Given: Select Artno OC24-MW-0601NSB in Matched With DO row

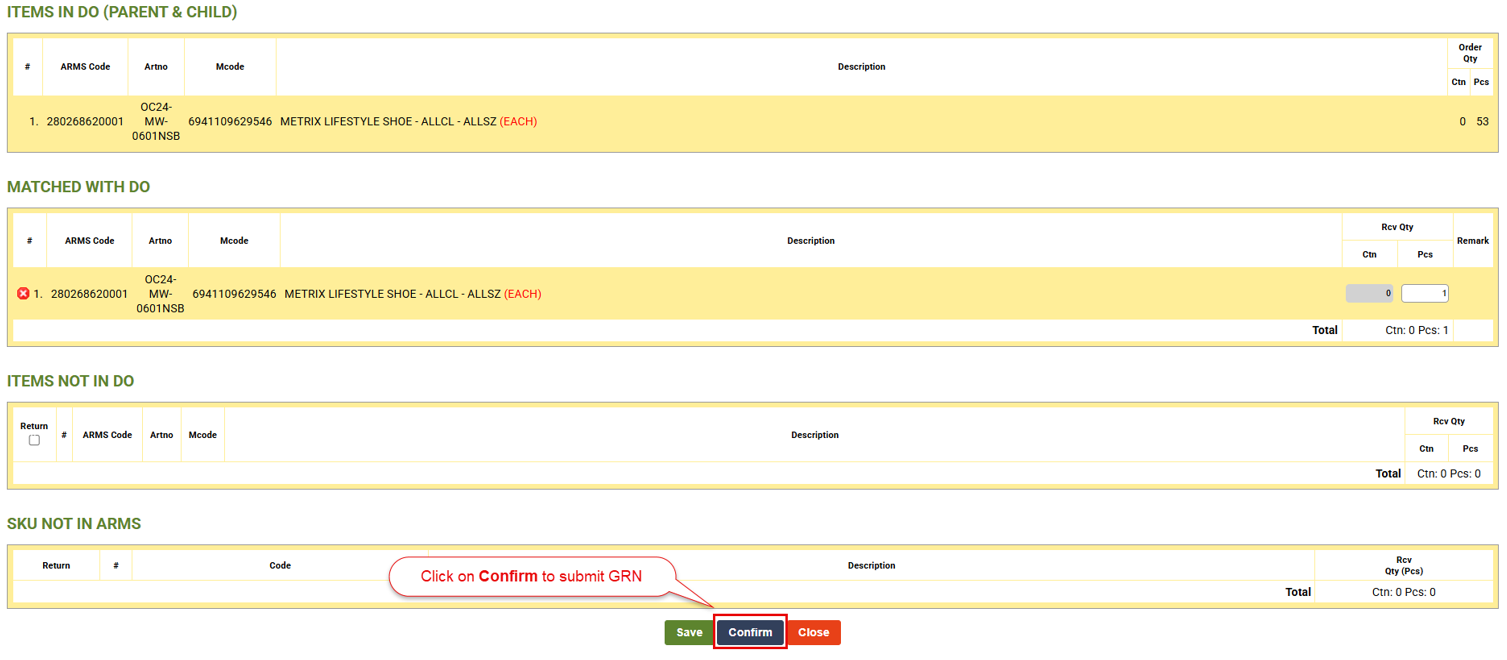Looking at the screenshot, I should click(160, 294).
